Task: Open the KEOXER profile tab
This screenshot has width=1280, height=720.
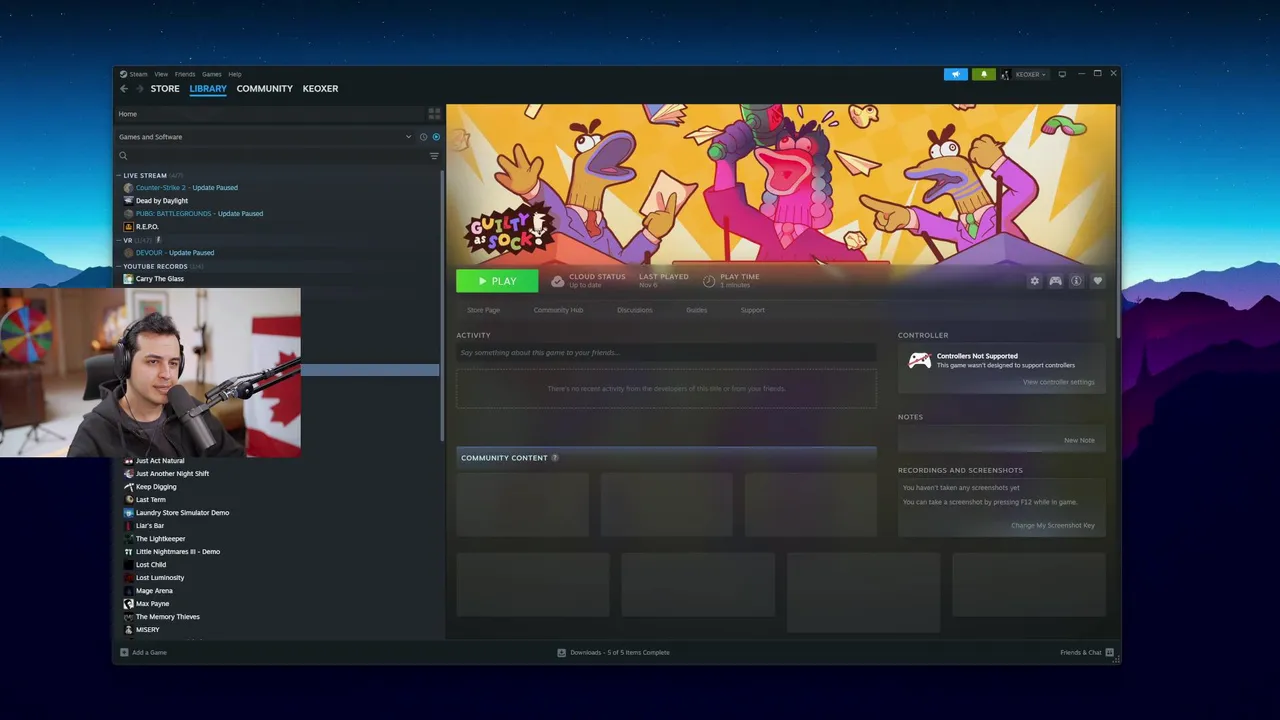Action: [320, 89]
